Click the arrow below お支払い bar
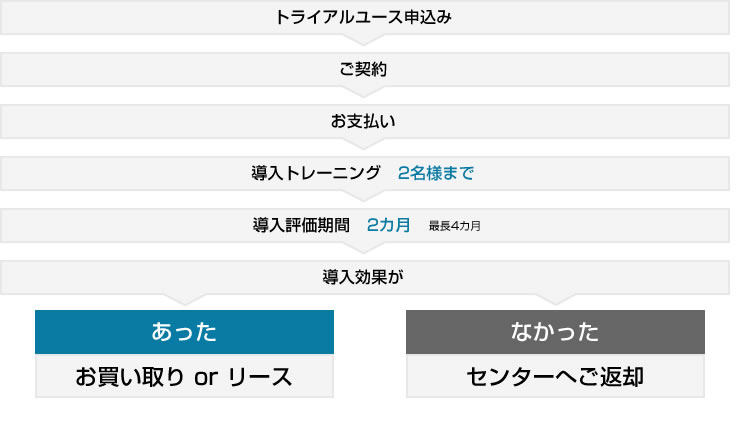Screen dimensions: 750x423 (x=364, y=144)
